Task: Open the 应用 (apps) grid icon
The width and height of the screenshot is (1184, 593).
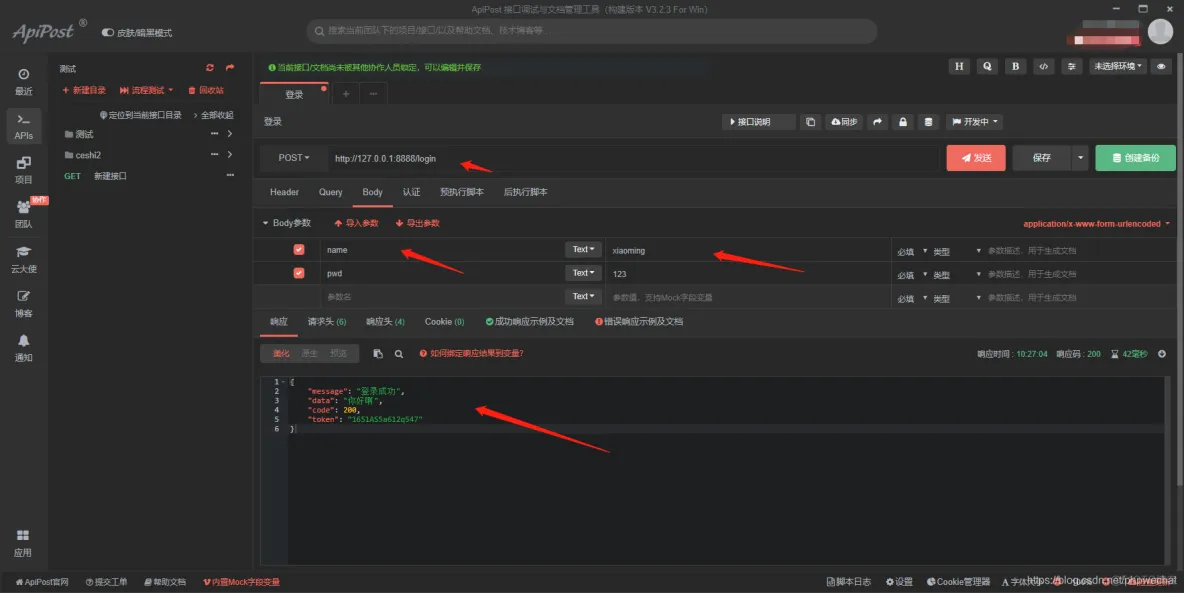Action: [x=23, y=542]
